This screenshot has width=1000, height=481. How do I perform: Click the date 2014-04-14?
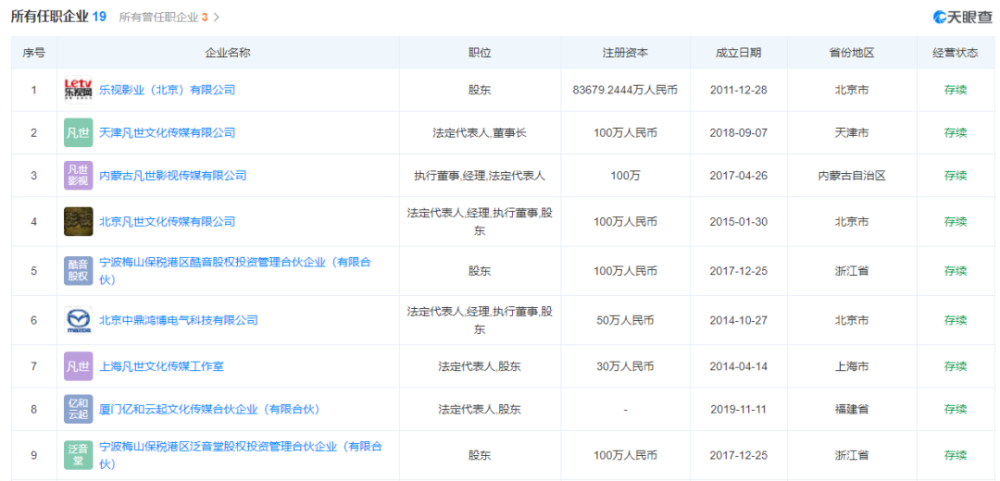(739, 366)
